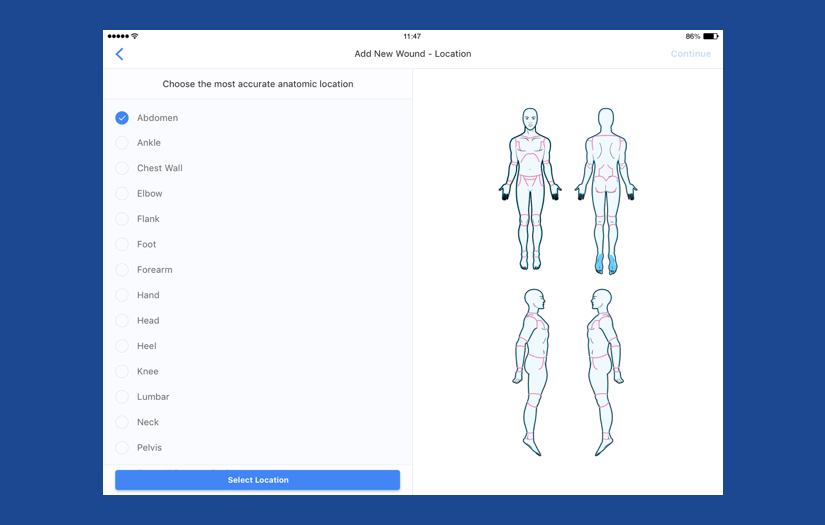Click the Wi-Fi signal icon in status bar
The image size is (825, 525).
tap(135, 36)
